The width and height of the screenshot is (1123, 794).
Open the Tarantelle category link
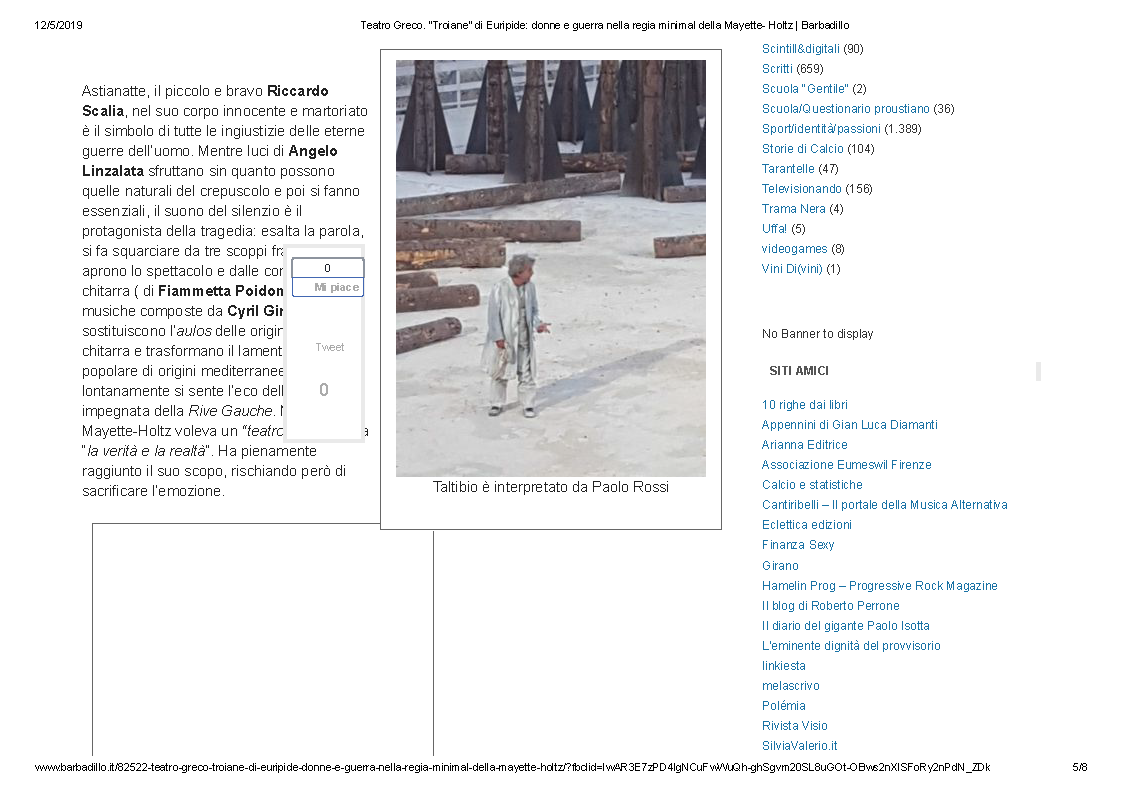788,169
